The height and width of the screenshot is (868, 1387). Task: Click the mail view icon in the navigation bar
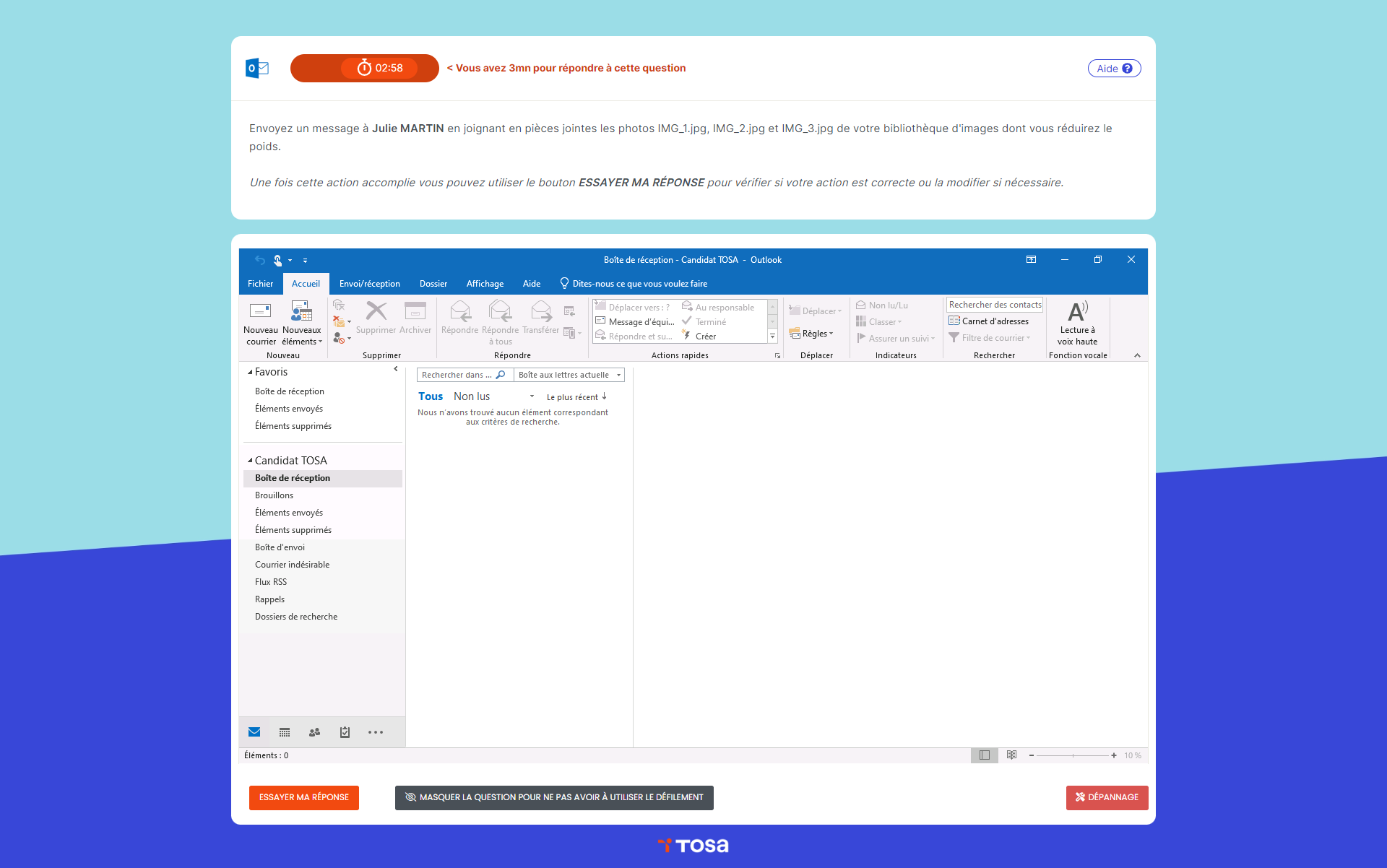[254, 732]
